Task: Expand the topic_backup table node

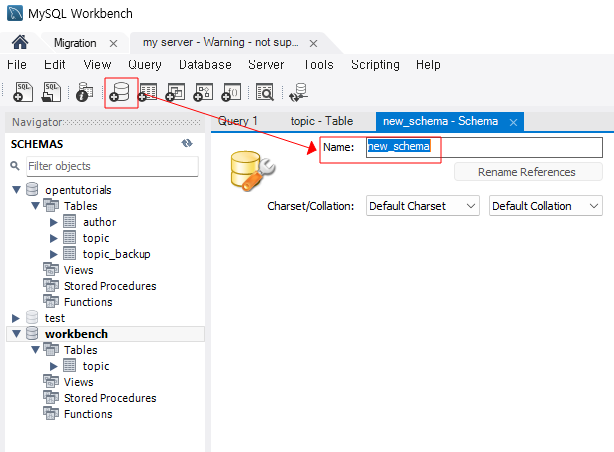Action: coord(54,254)
